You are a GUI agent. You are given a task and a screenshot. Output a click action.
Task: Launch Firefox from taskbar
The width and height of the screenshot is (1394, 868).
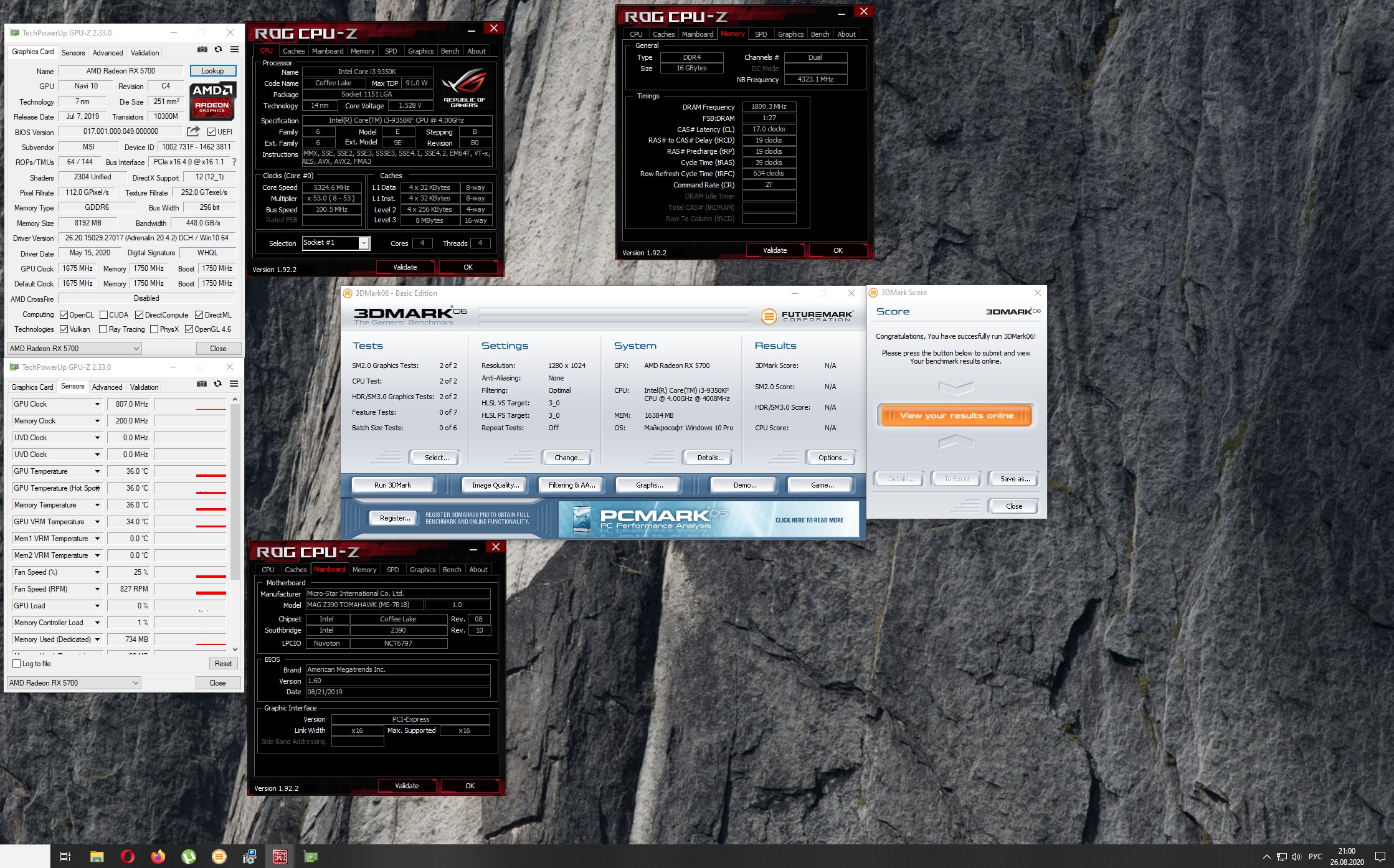coord(158,857)
